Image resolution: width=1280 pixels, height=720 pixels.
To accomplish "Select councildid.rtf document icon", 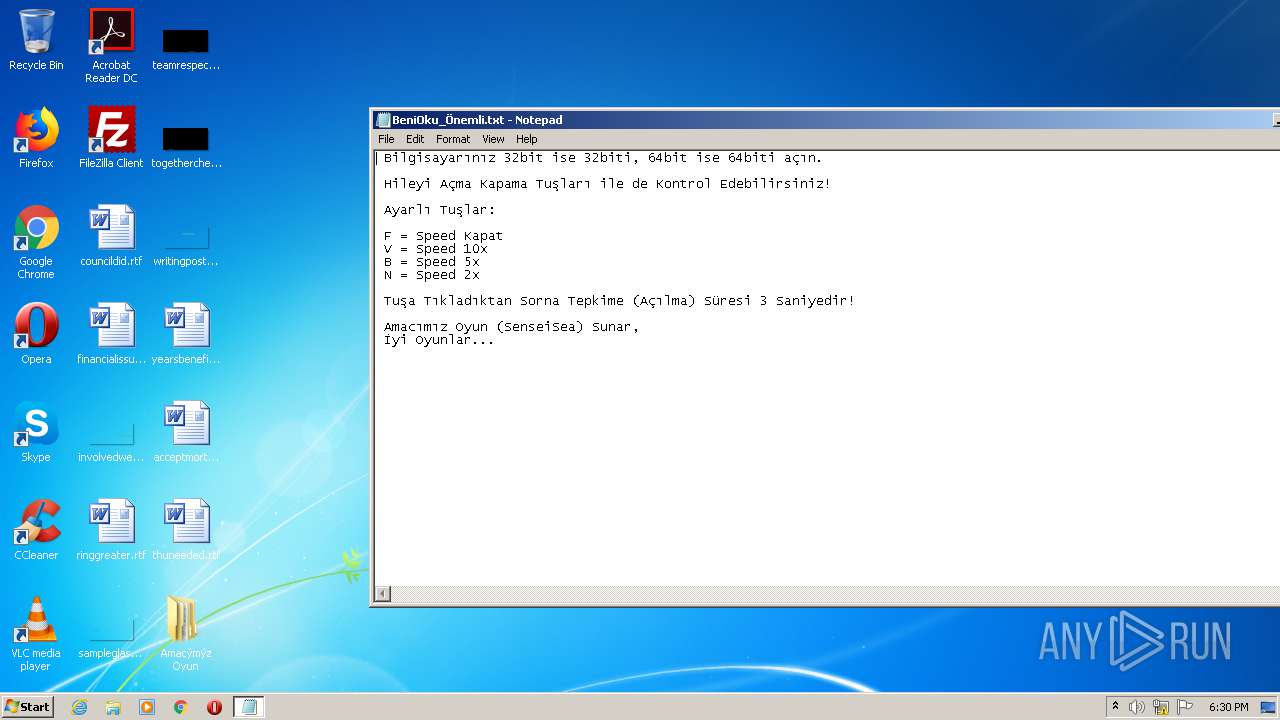I will [111, 236].
